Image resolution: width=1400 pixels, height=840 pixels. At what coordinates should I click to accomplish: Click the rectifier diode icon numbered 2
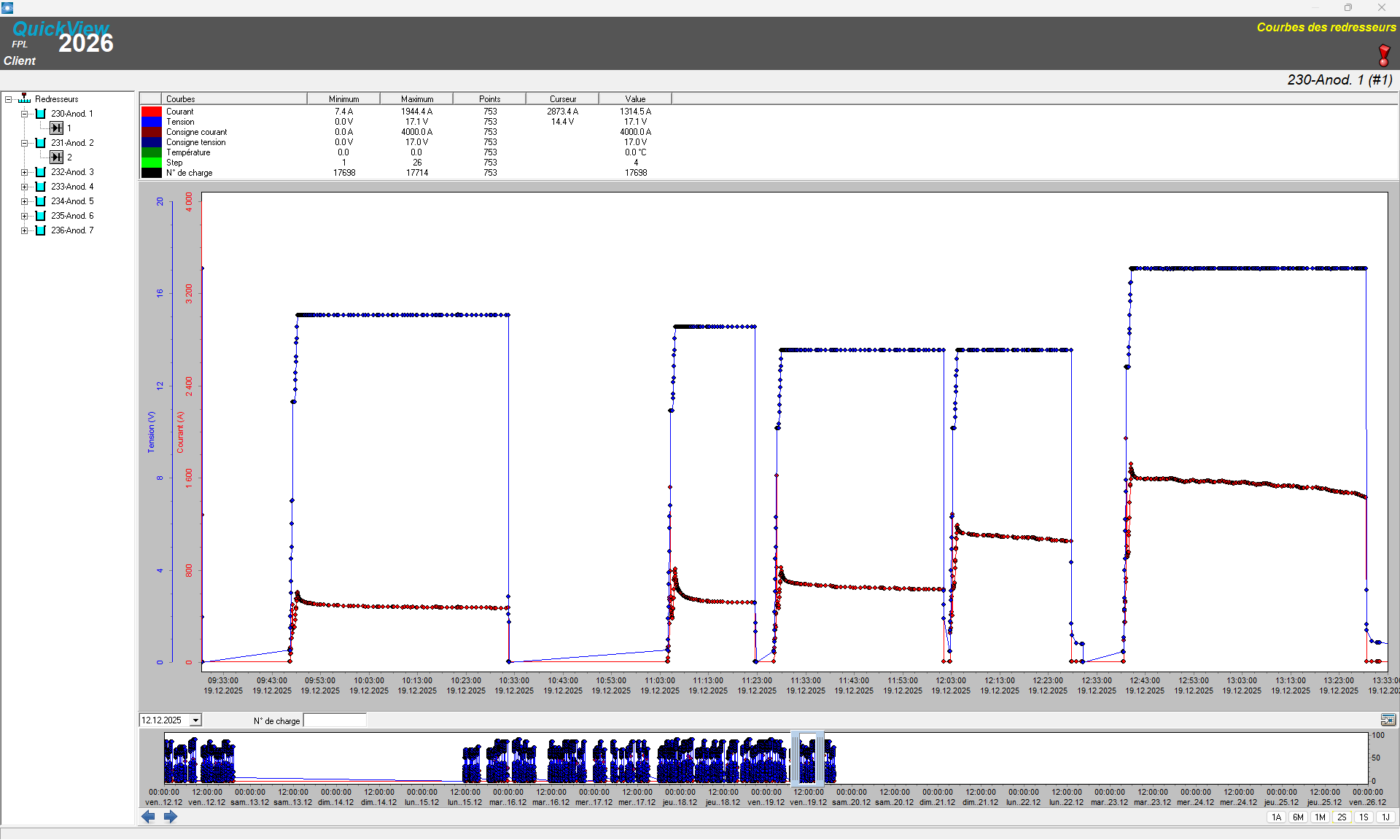56,157
